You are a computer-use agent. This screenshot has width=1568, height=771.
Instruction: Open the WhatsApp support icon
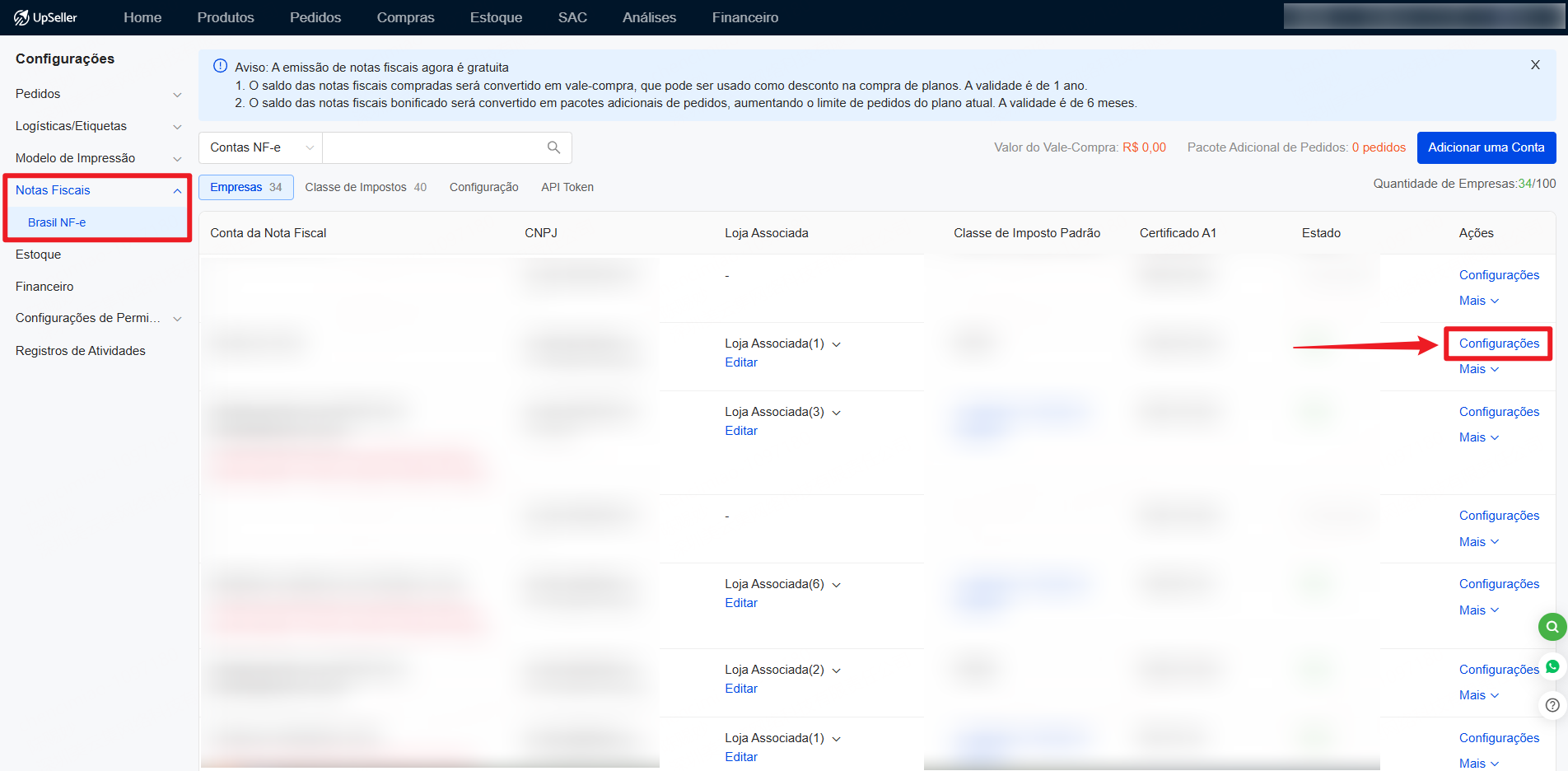click(1552, 666)
